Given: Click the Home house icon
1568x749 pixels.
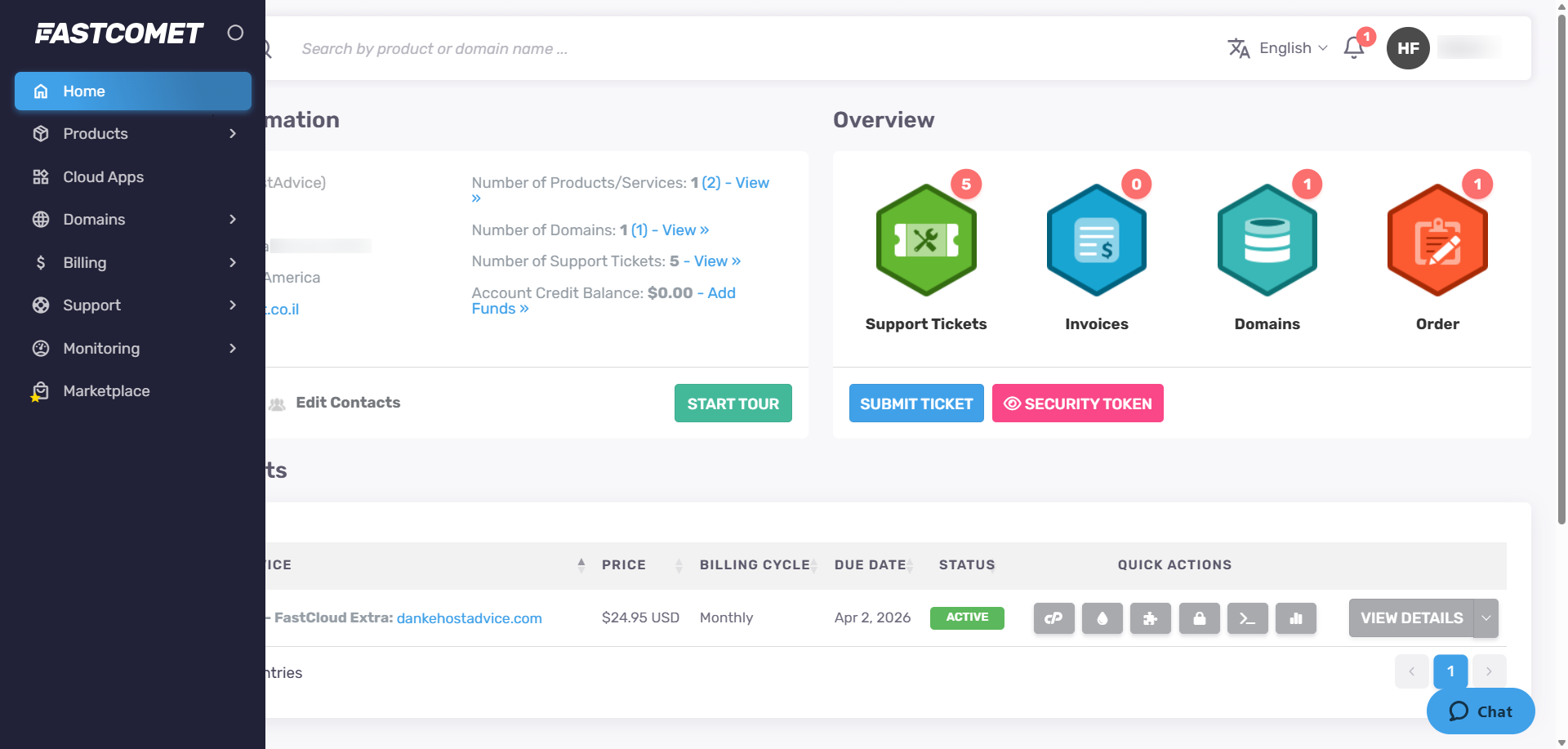Looking at the screenshot, I should 41,91.
